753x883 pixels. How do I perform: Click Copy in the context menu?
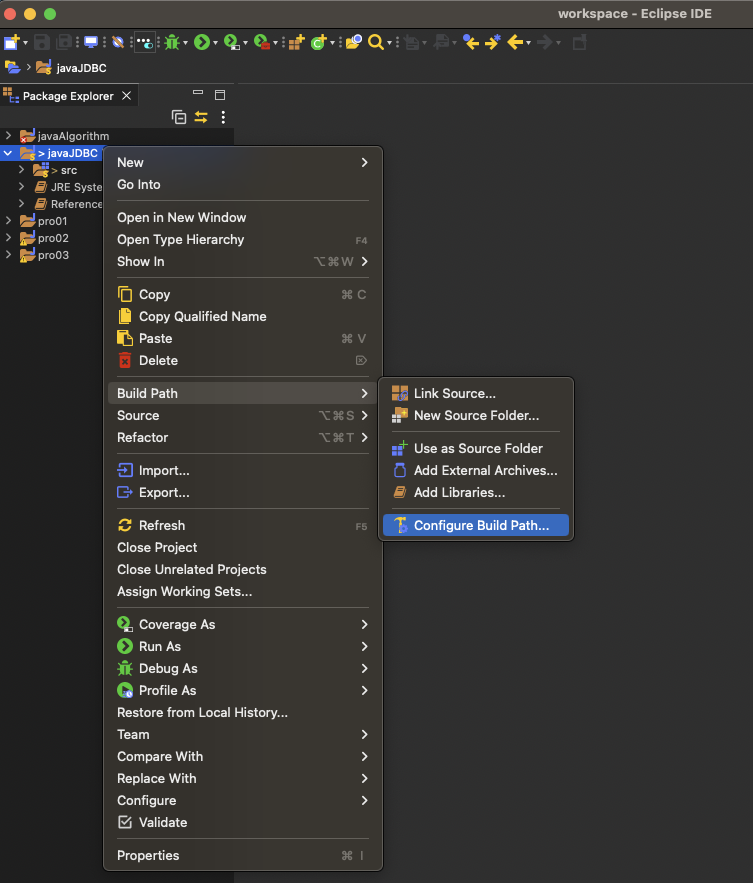(x=243, y=295)
